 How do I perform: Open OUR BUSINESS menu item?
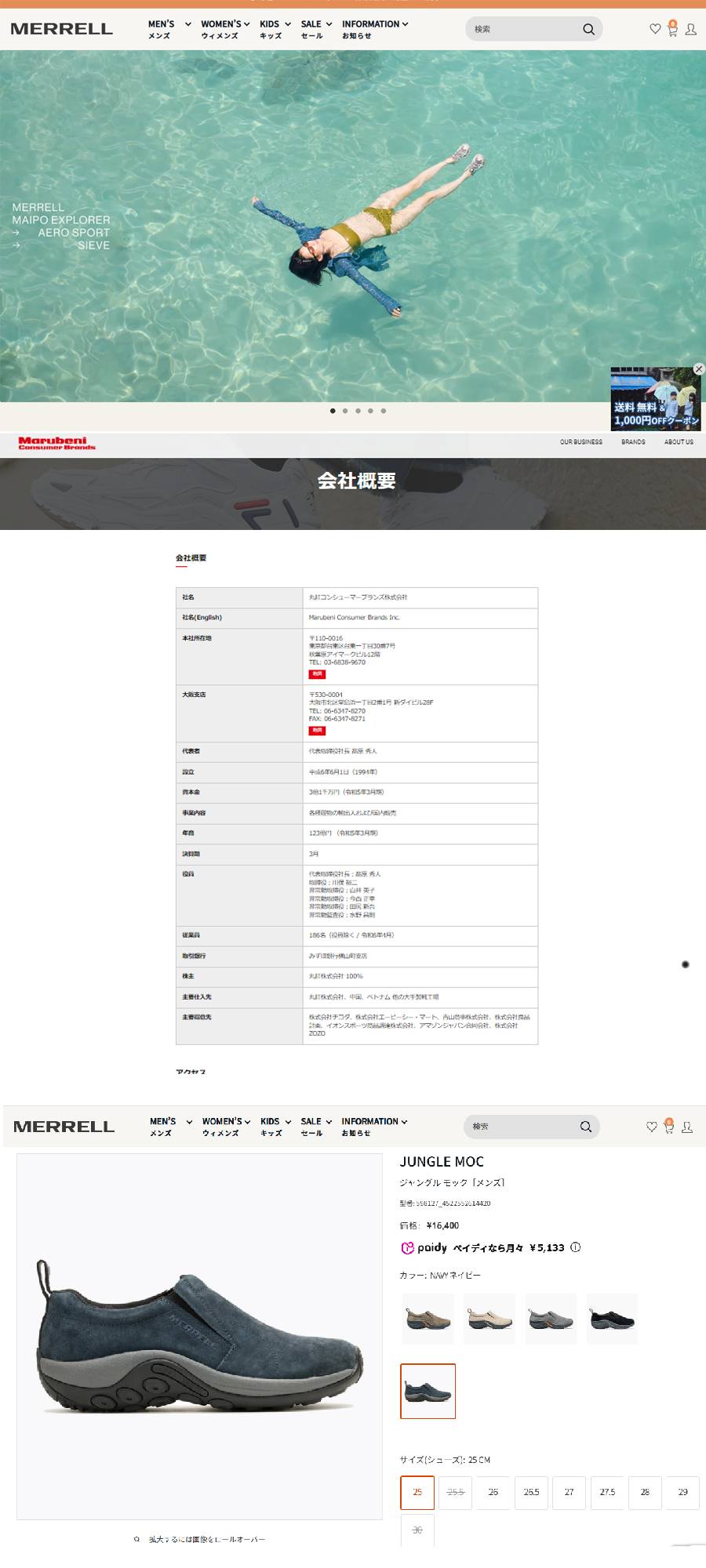[x=581, y=442]
